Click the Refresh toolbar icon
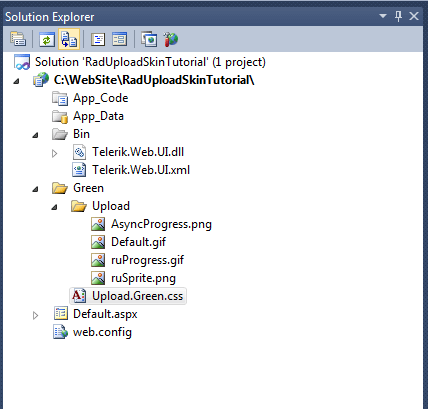 point(47,39)
